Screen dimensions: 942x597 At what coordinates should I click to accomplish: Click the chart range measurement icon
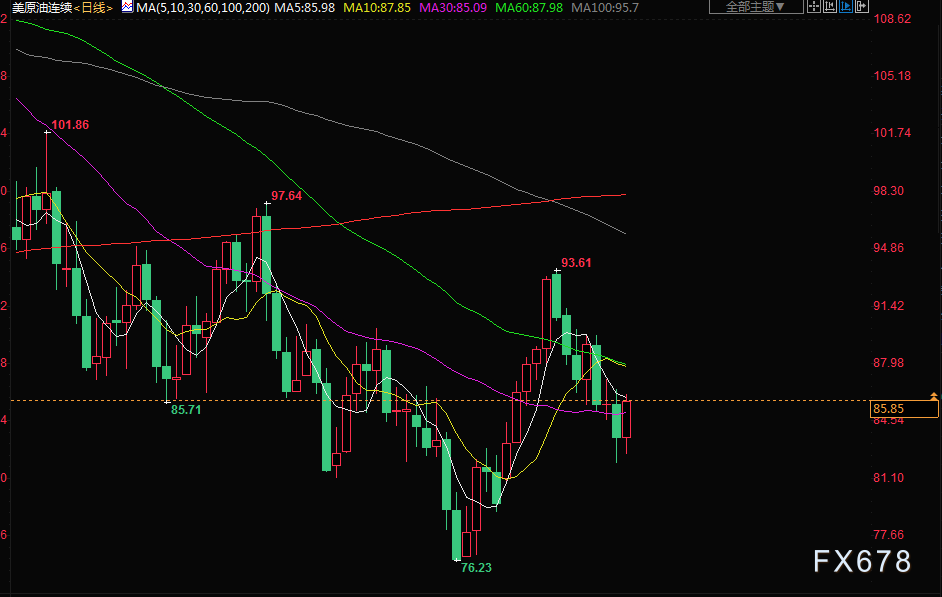tap(830, 6)
